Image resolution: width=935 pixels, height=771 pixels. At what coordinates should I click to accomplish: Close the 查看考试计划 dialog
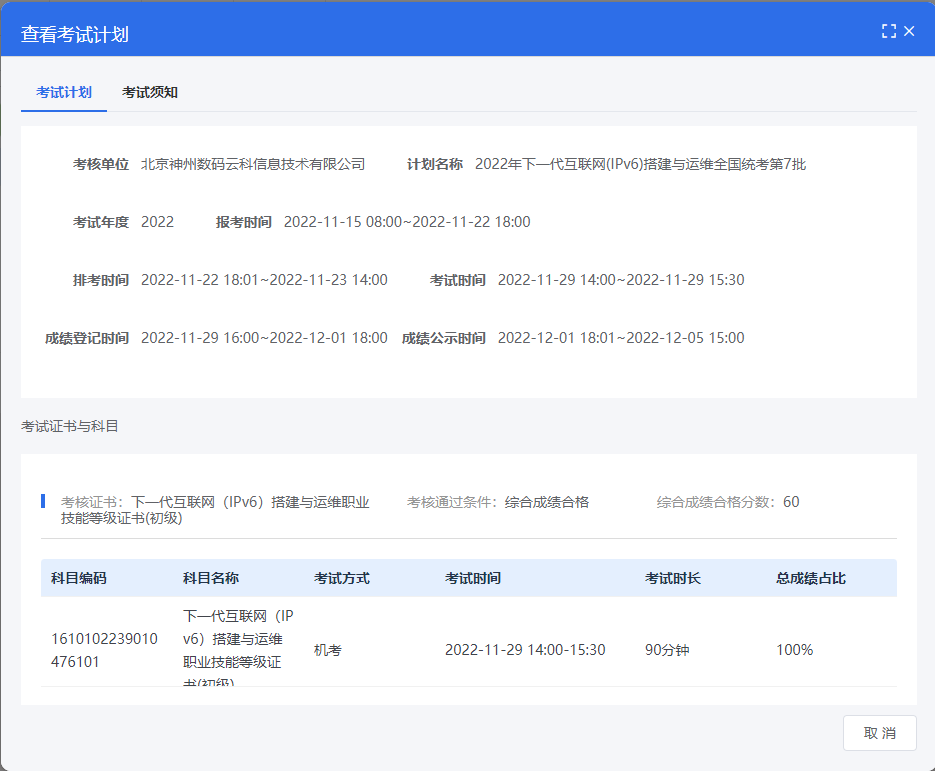[x=909, y=31]
